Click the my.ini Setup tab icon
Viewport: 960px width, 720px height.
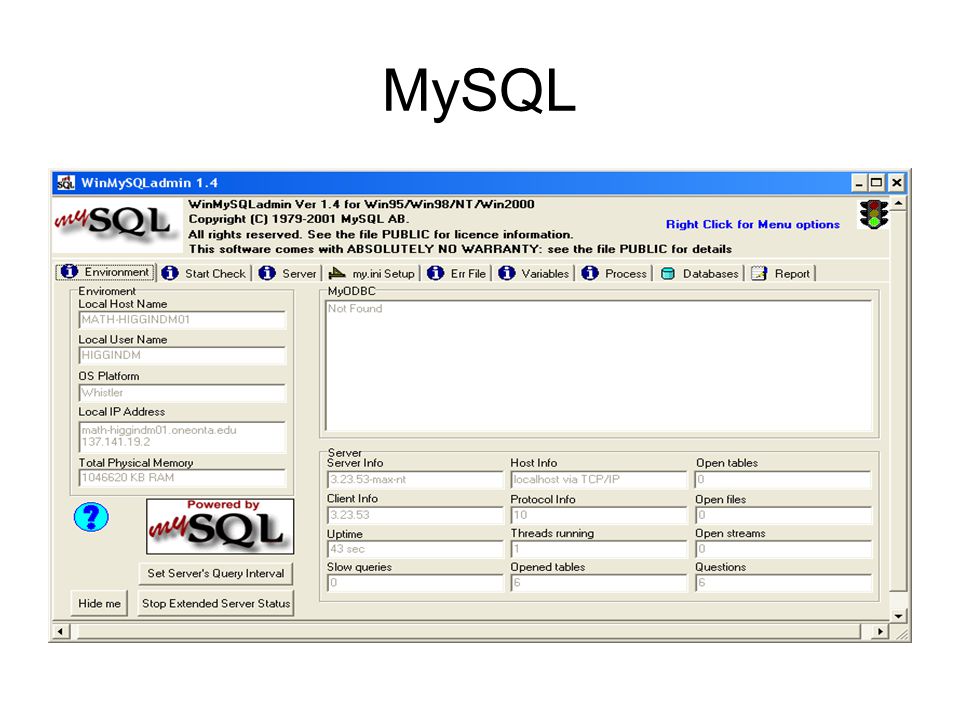337,273
